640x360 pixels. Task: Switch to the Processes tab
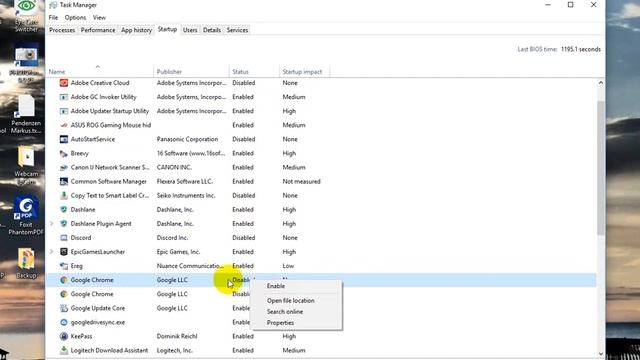[62, 30]
